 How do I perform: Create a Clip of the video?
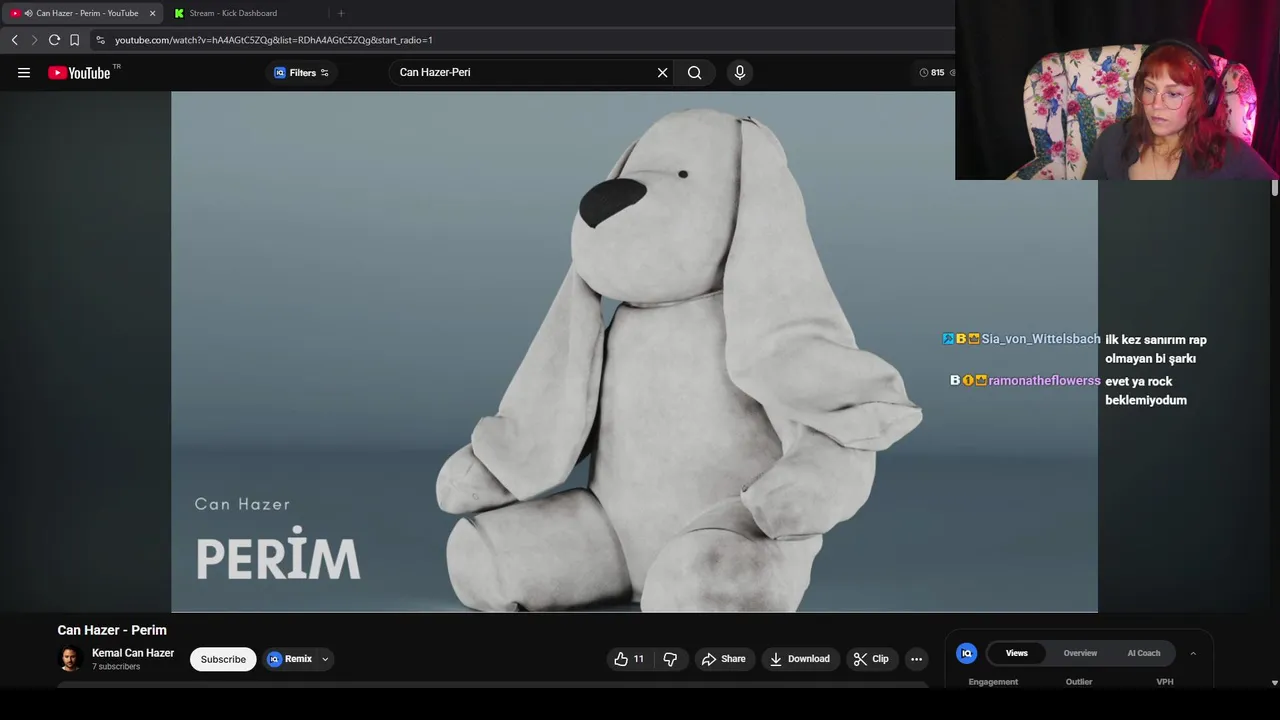tap(871, 659)
